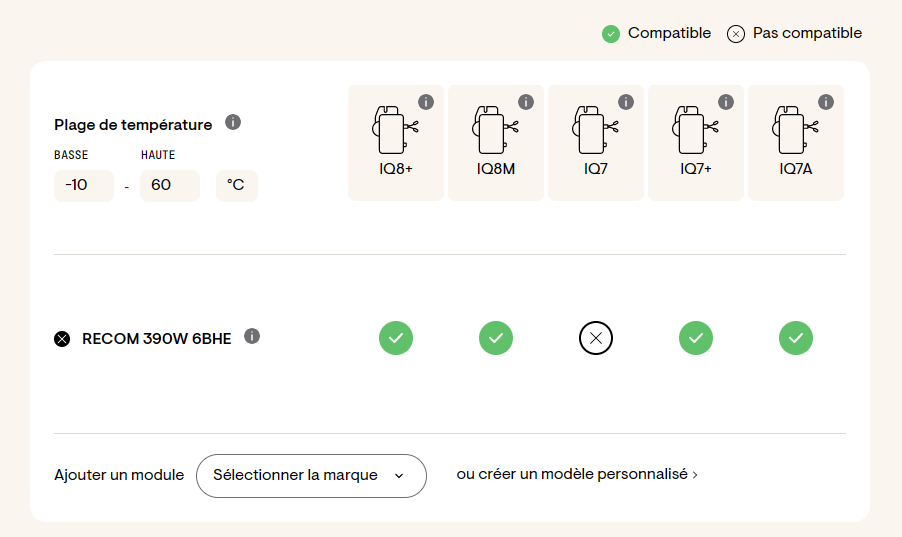This screenshot has width=902, height=537.
Task: Expand the °C temperature unit selector
Action: (x=236, y=185)
